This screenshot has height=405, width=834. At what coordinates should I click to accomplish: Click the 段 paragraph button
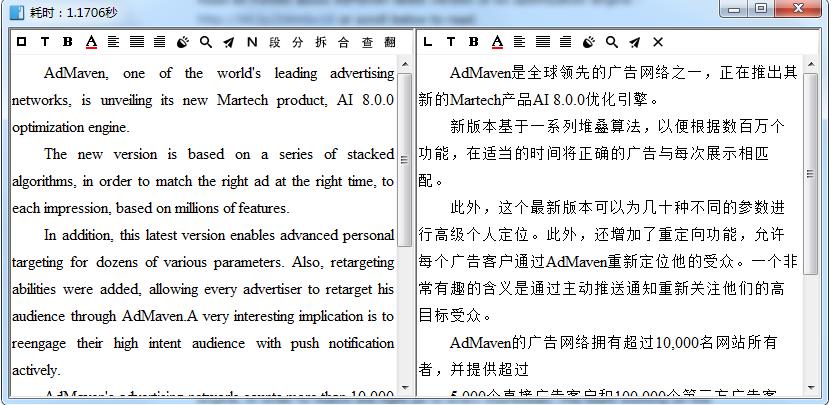(275, 42)
